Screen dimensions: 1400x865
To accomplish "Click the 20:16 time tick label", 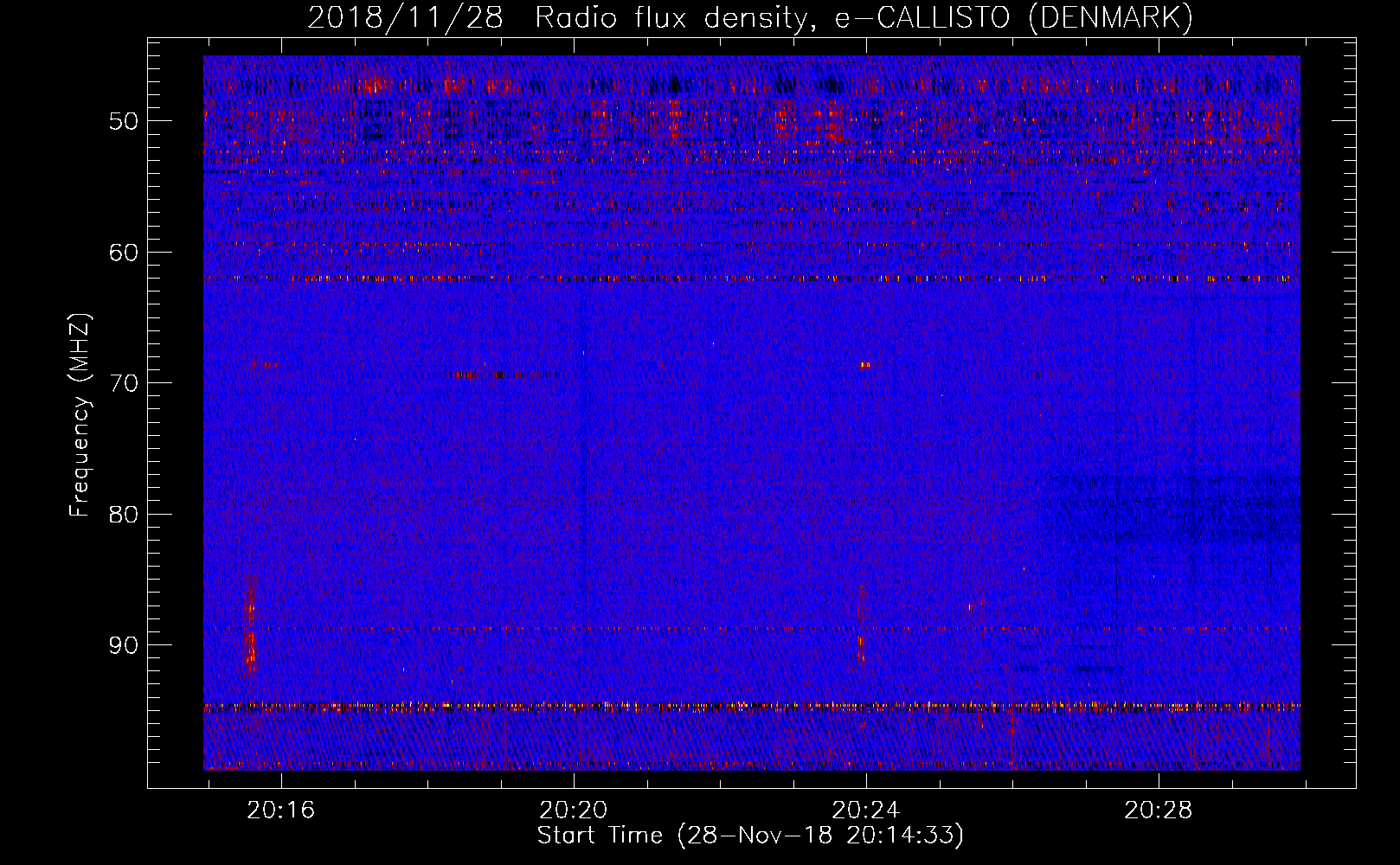I will pyautogui.click(x=280, y=811).
